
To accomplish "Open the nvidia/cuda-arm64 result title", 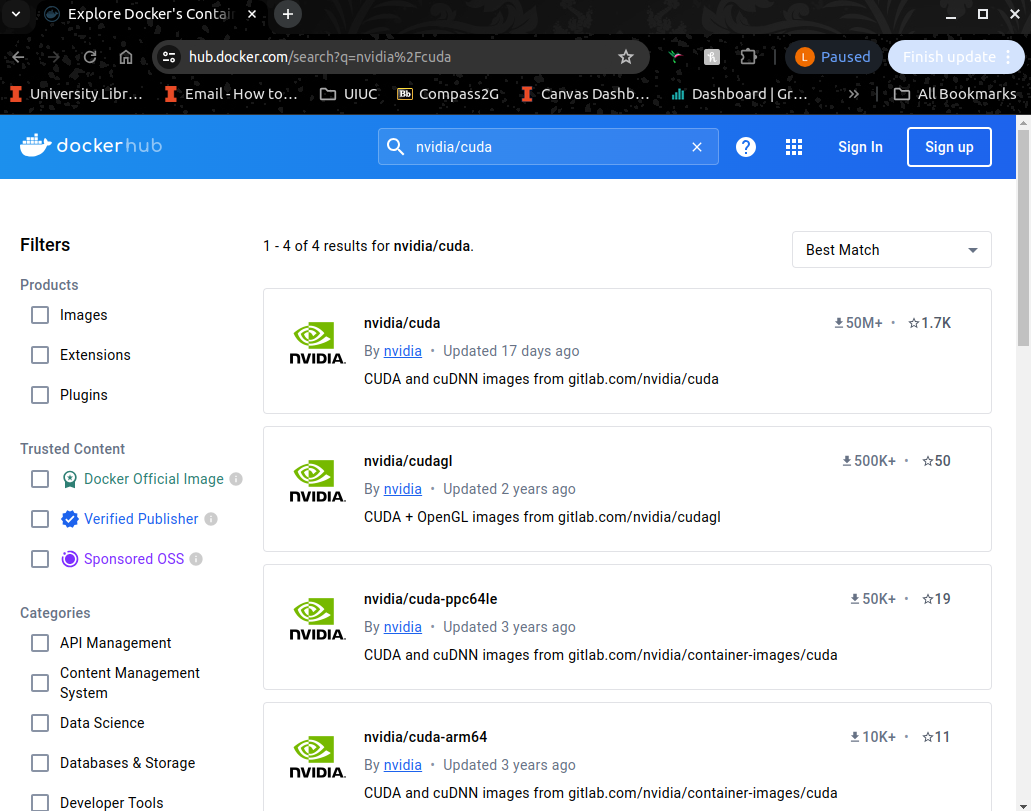I will [425, 737].
